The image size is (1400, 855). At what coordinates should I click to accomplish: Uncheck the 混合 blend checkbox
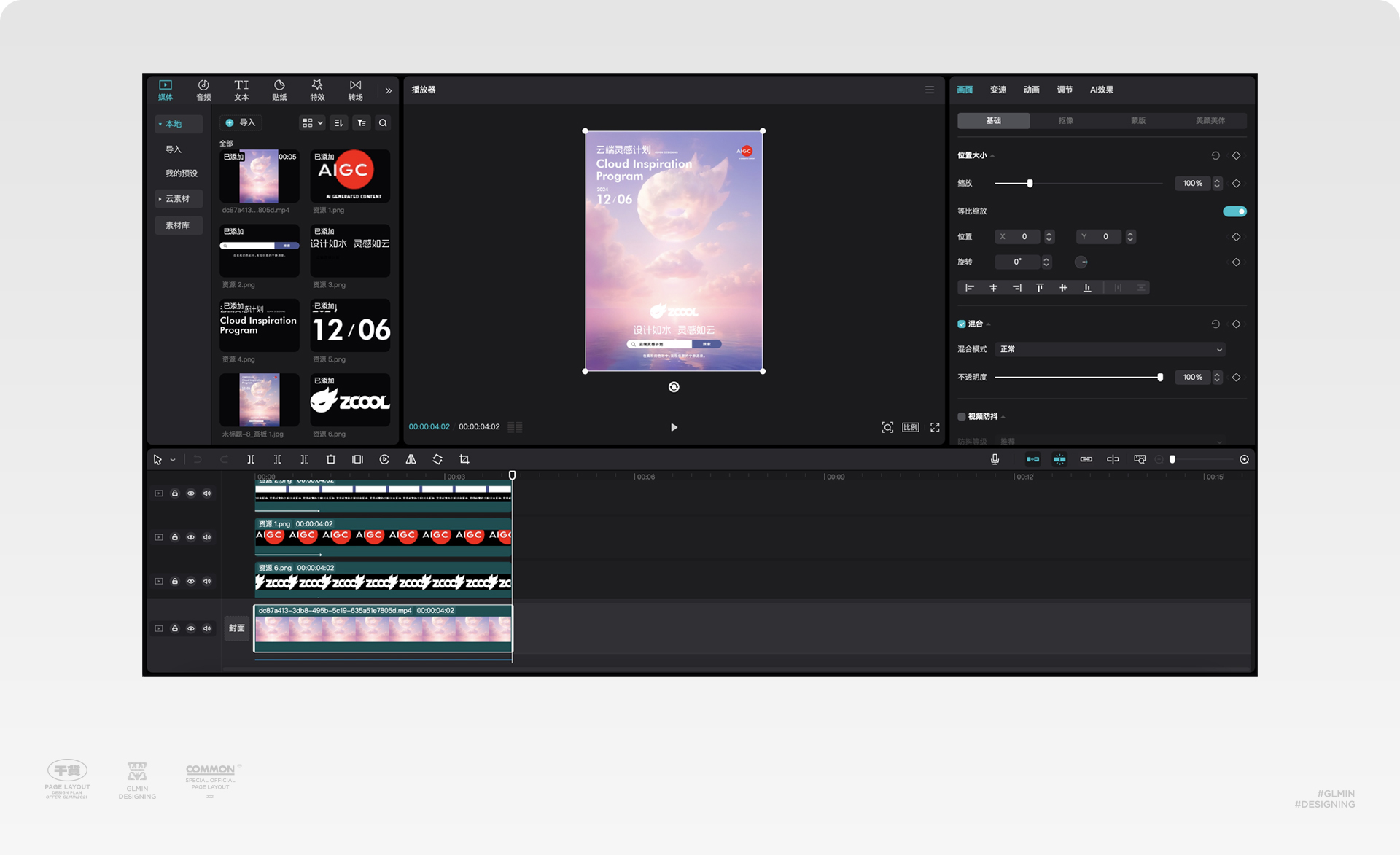pyautogui.click(x=962, y=324)
